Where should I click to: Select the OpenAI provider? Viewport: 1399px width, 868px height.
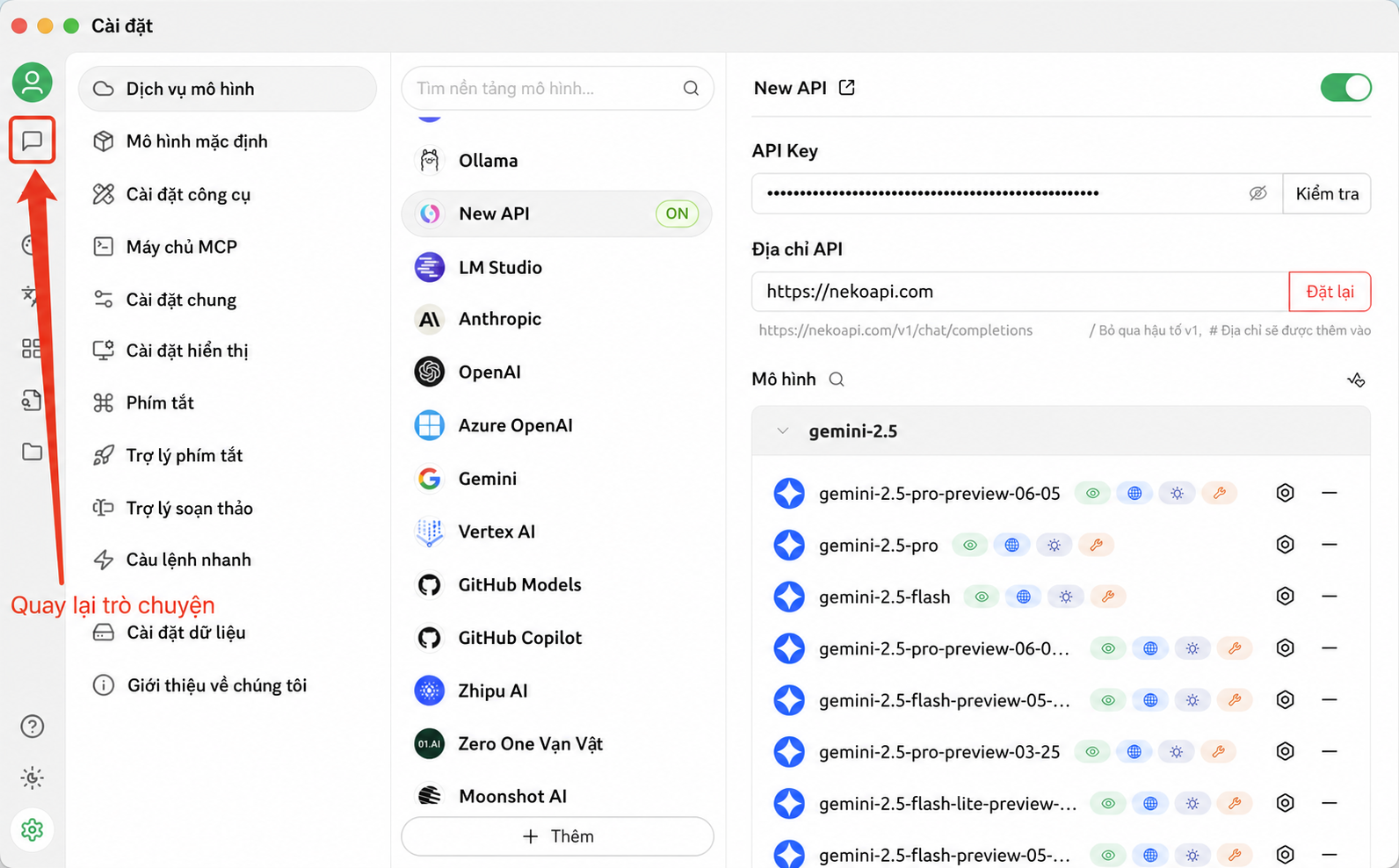click(x=556, y=373)
